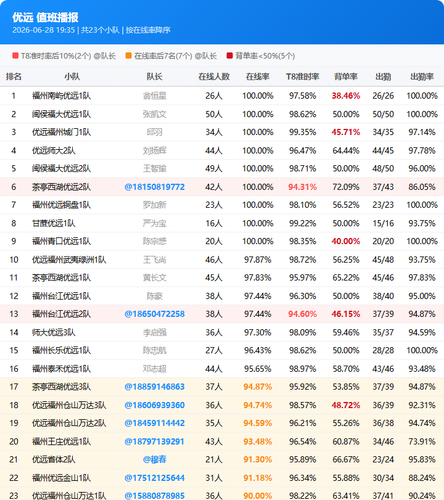444x500 pixels.
Task: Select team name 福州优远金山1队
Action: (61, 478)
